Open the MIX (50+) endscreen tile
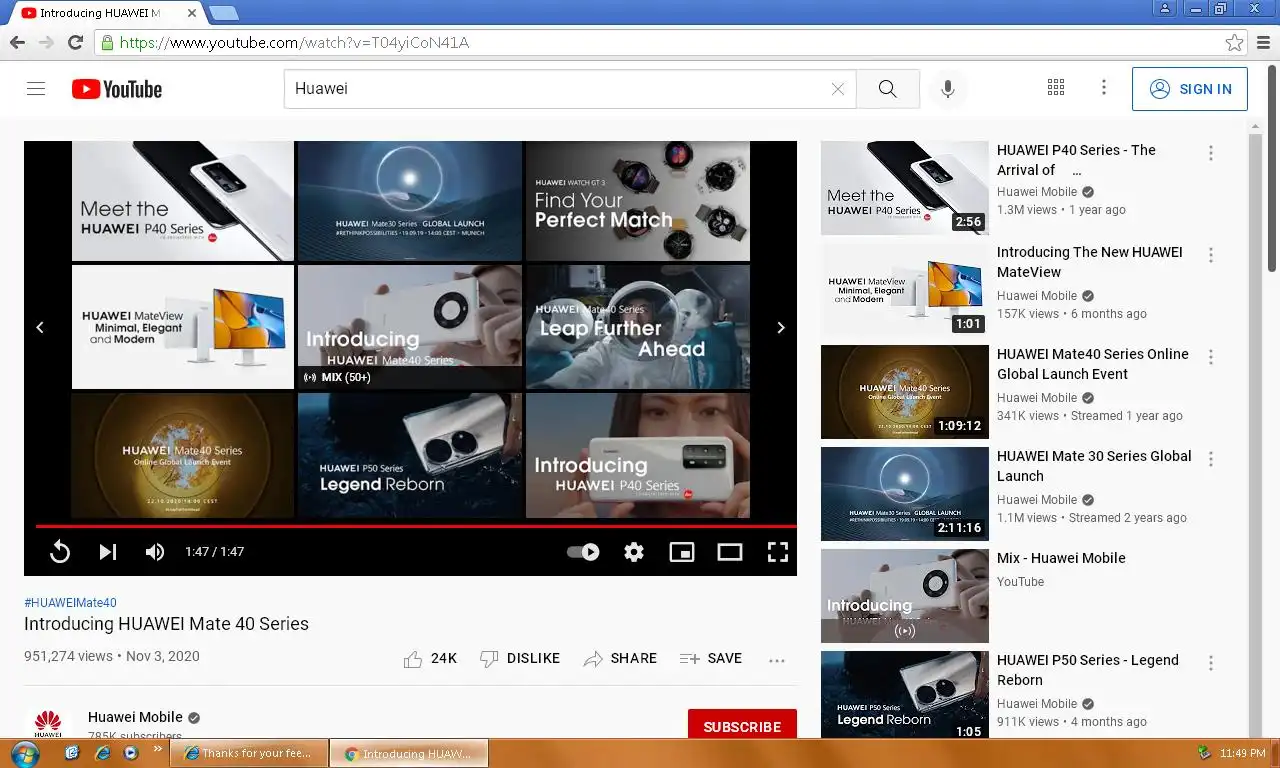The width and height of the screenshot is (1280, 768). tap(410, 327)
